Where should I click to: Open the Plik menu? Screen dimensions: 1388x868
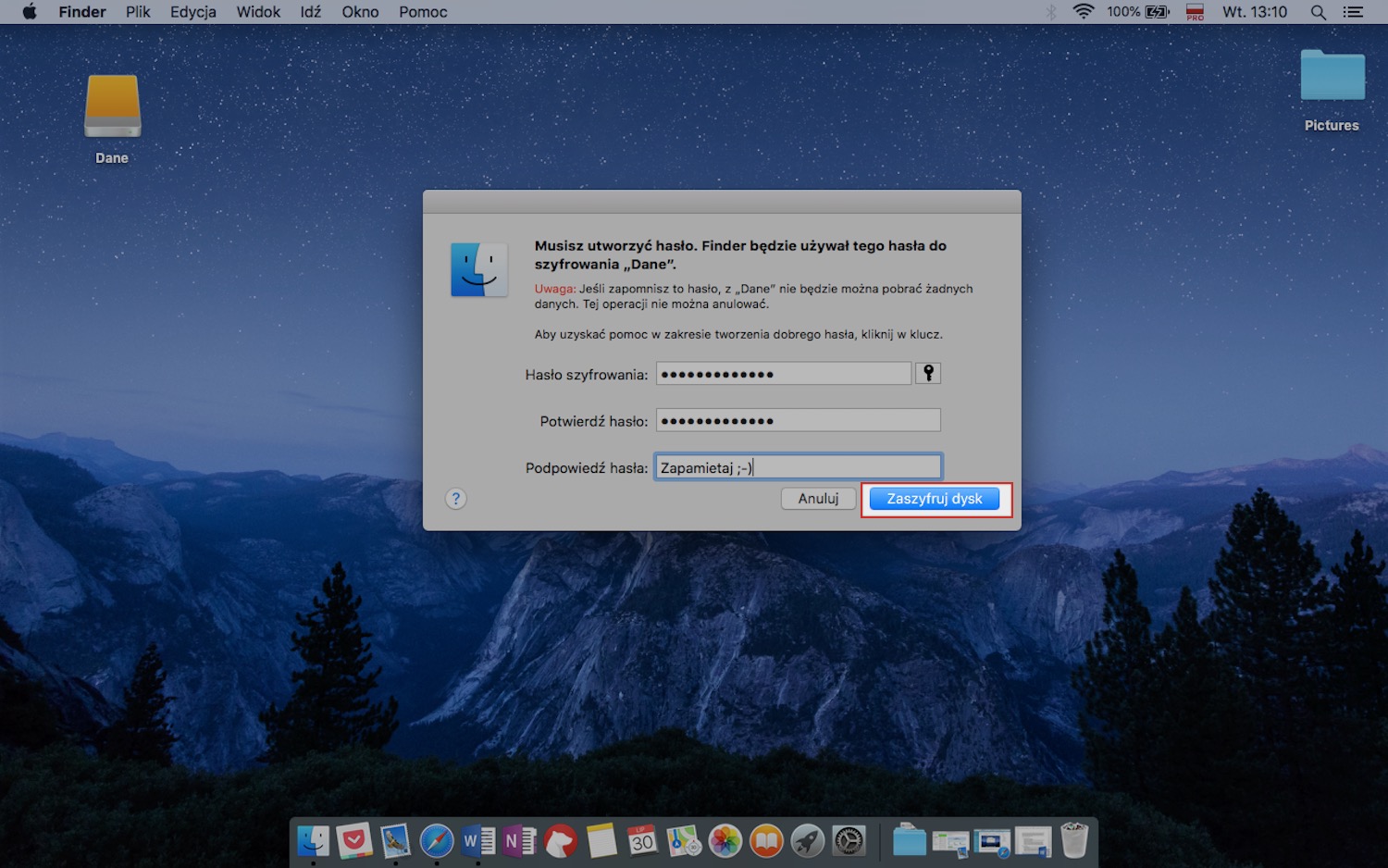point(137,12)
